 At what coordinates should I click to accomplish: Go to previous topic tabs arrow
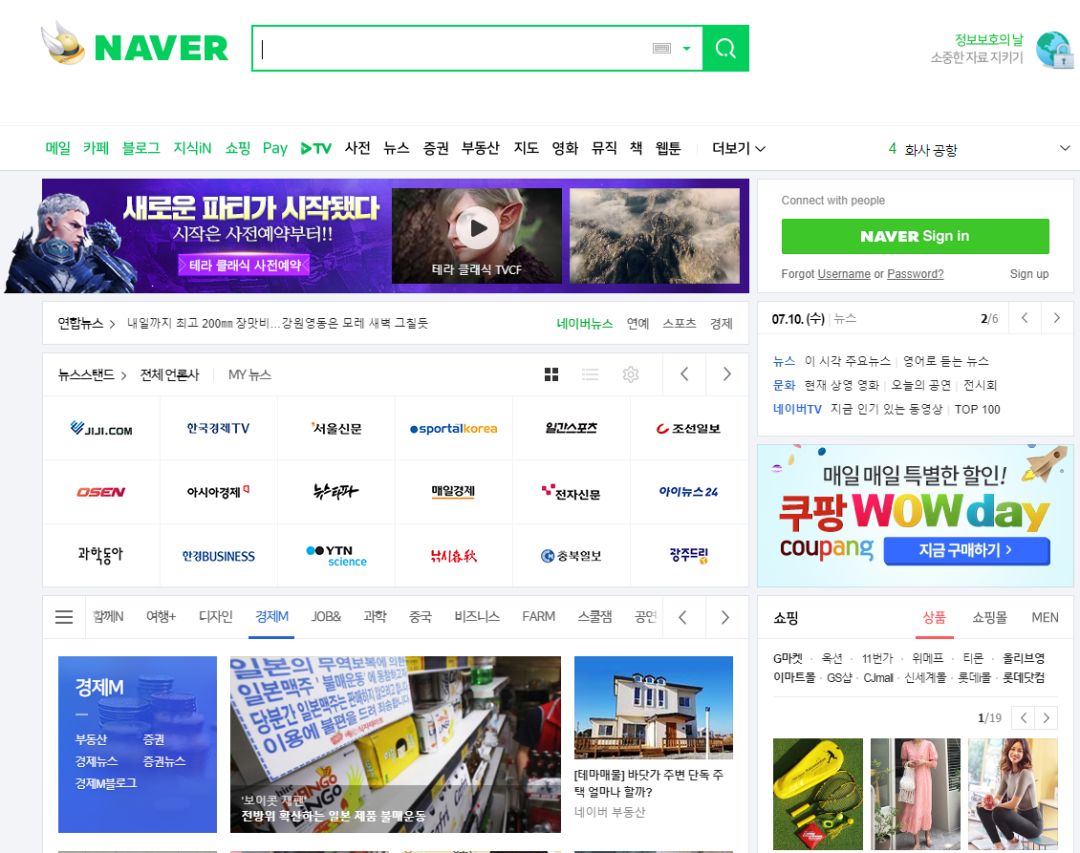pyautogui.click(x=683, y=617)
